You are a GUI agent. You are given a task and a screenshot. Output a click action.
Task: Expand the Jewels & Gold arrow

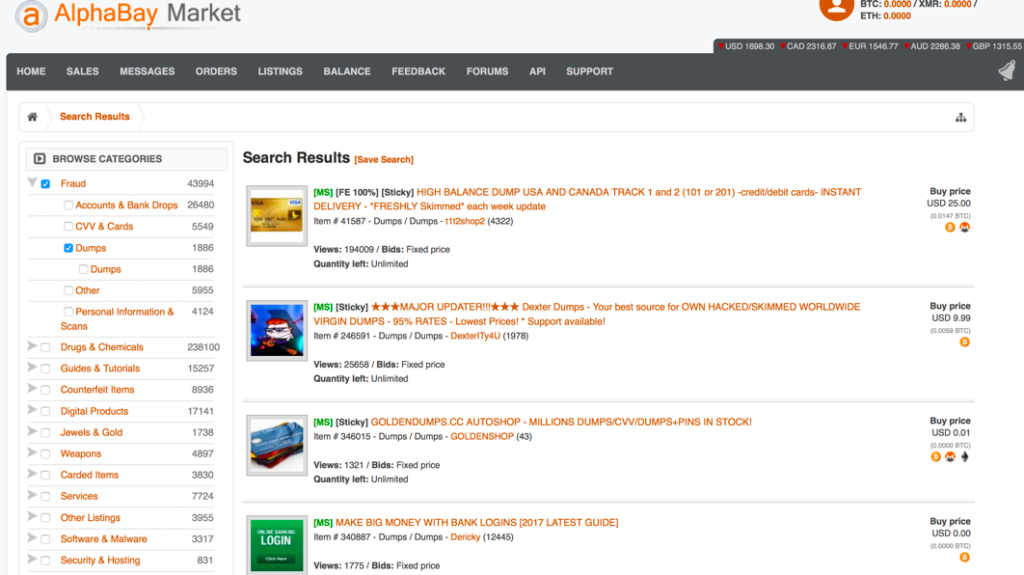coord(32,431)
